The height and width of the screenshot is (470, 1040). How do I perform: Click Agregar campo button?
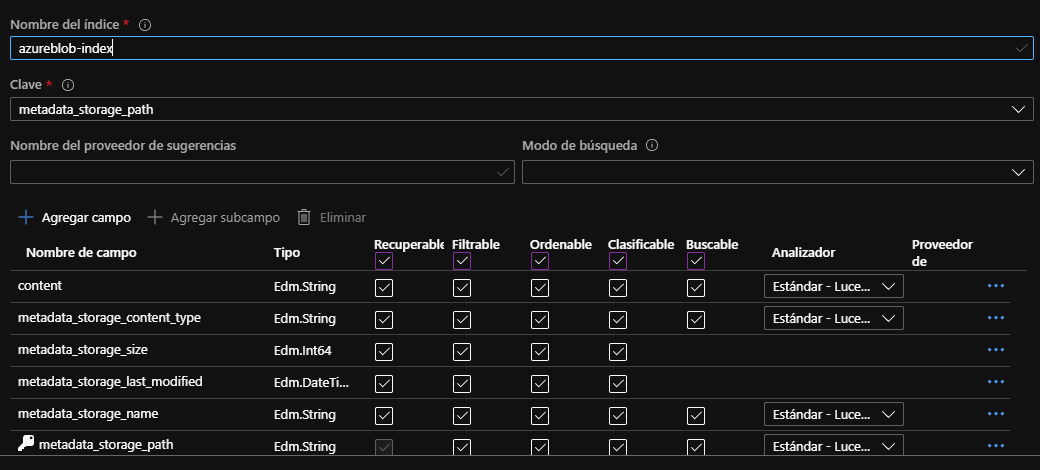click(74, 217)
